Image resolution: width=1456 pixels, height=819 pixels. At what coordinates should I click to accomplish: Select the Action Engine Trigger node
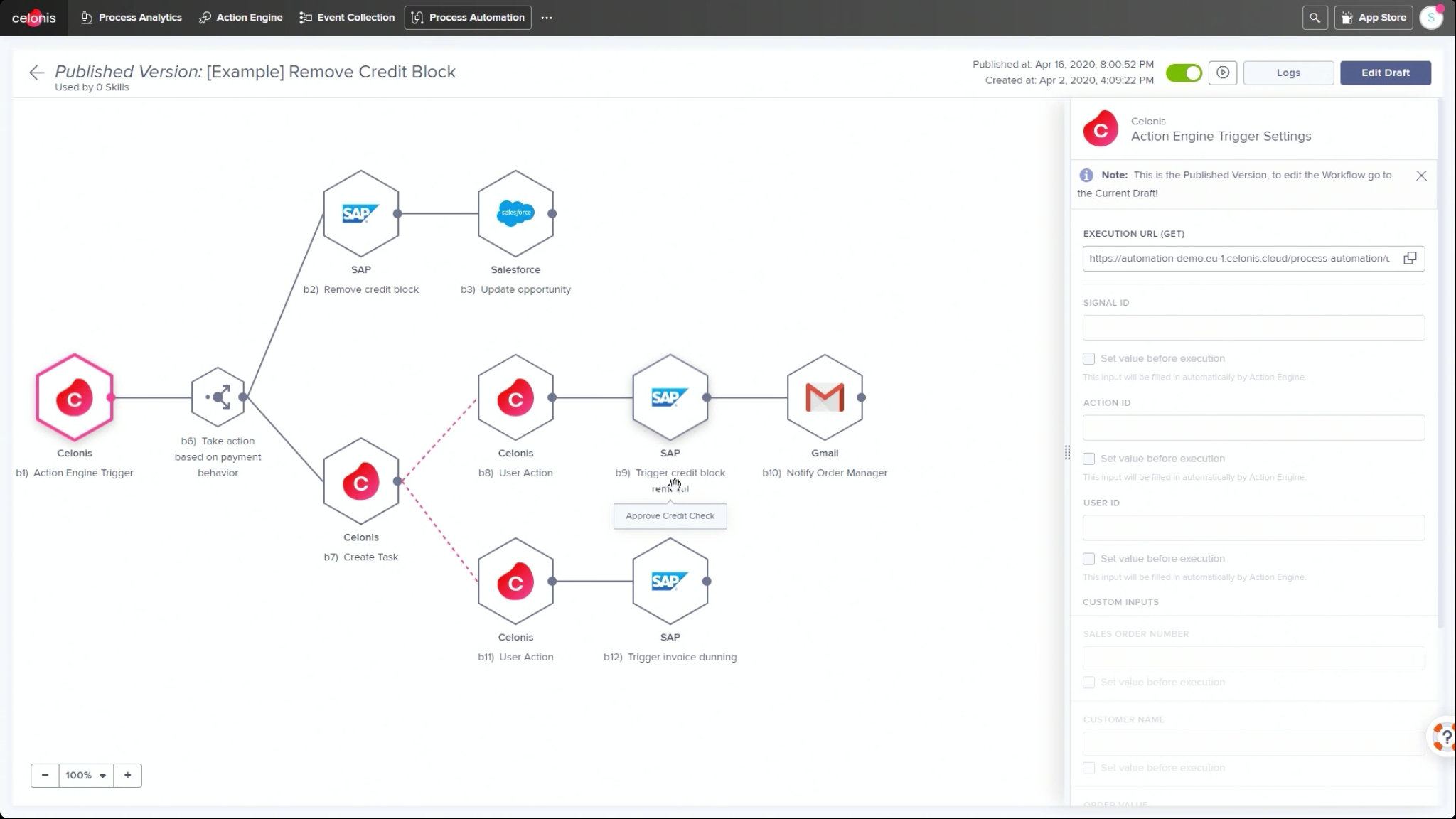(x=74, y=397)
